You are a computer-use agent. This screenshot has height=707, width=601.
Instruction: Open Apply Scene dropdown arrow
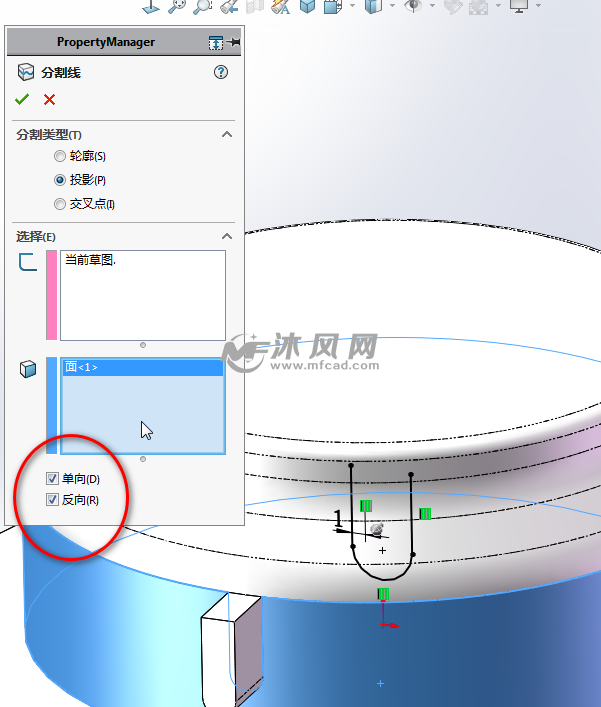click(x=498, y=5)
